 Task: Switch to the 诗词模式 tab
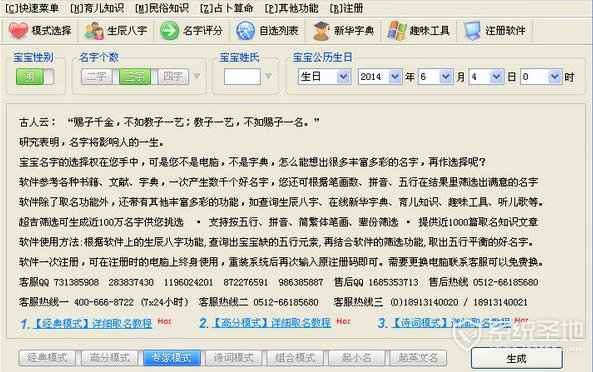coord(233,358)
